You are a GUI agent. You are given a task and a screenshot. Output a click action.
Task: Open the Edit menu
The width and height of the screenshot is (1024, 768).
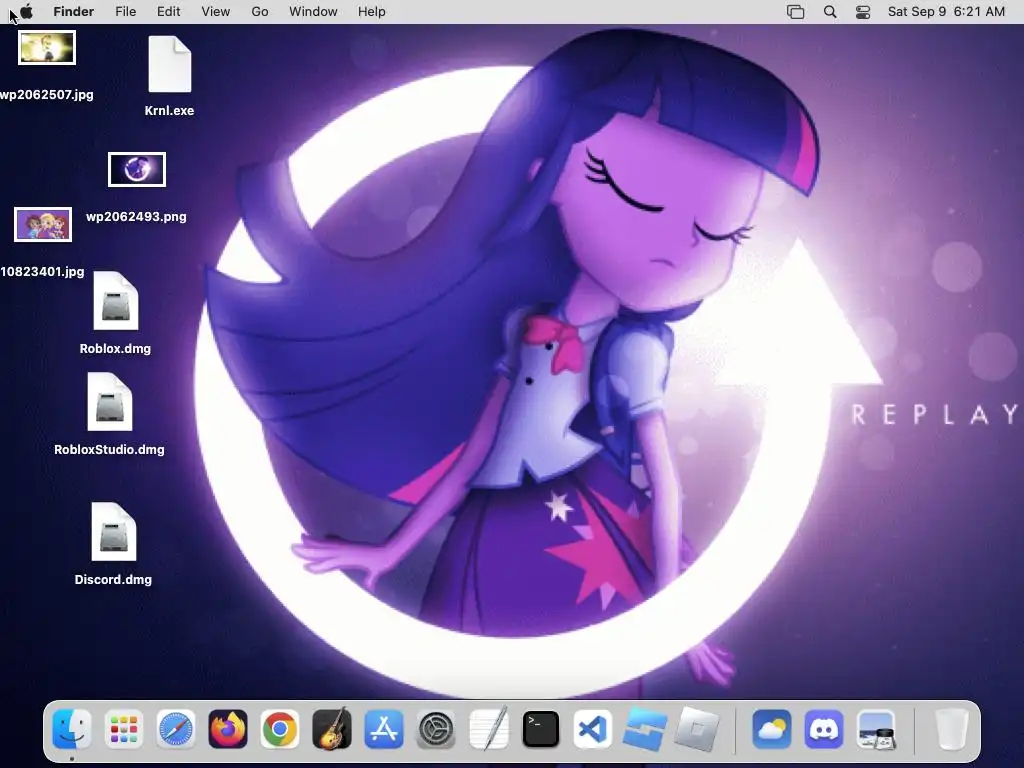tap(168, 12)
